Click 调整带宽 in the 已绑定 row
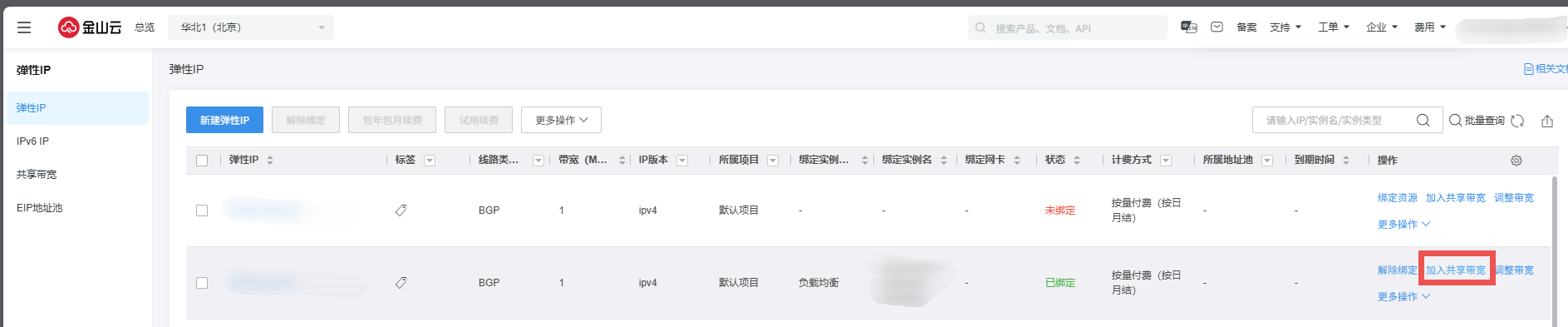Screen dimensions: 1568x327 1514,270
